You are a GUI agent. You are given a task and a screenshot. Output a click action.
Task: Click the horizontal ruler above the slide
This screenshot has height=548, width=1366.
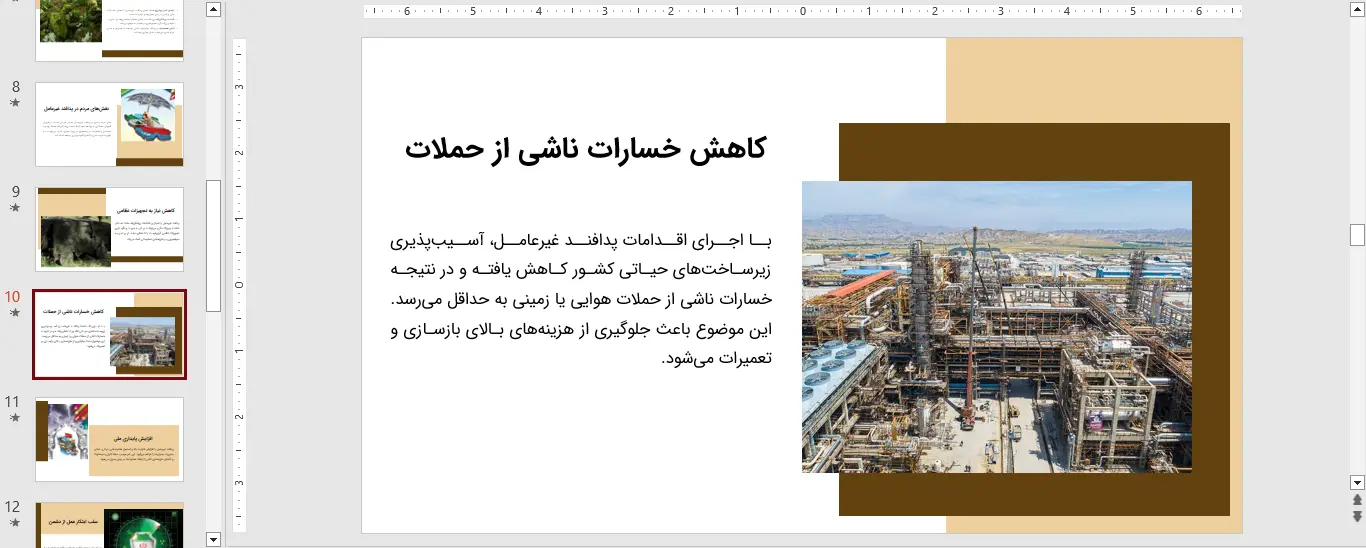[802, 12]
